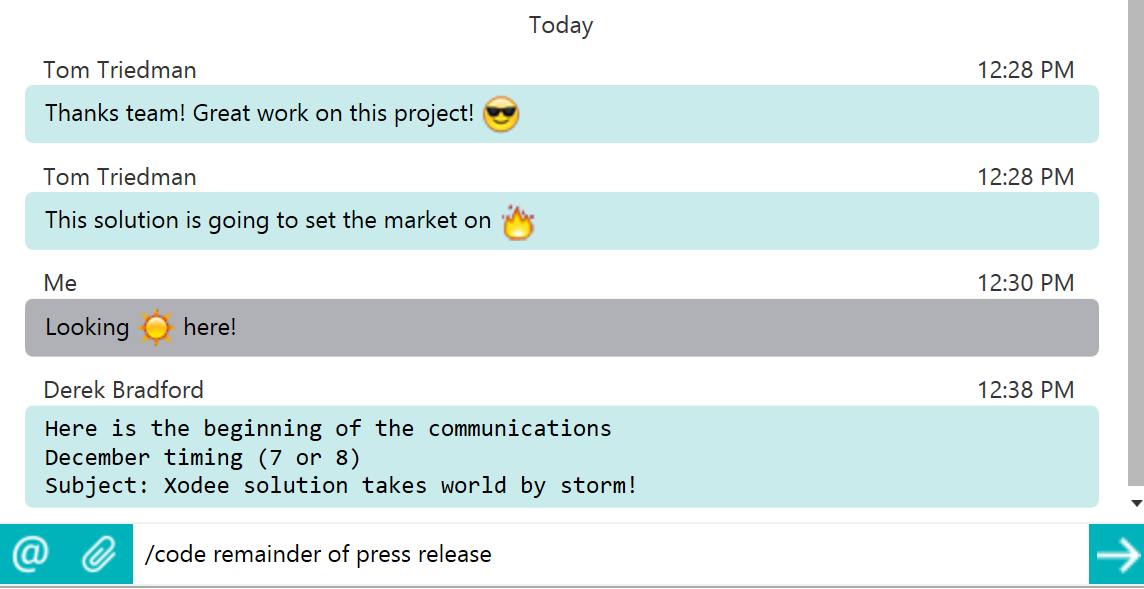Click the message input field
Screen dimensions: 1144x589
click(x=610, y=554)
